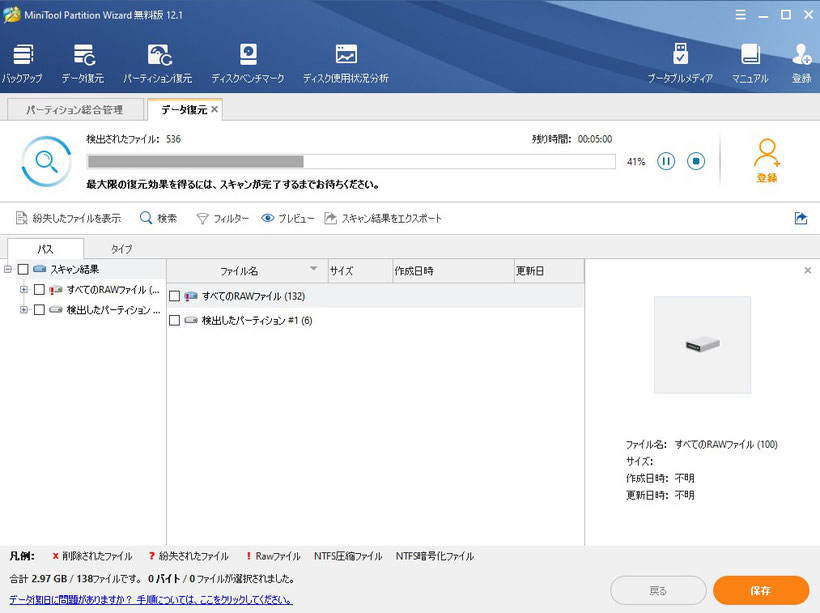Click the データ復元 toolbar icon

83,64
